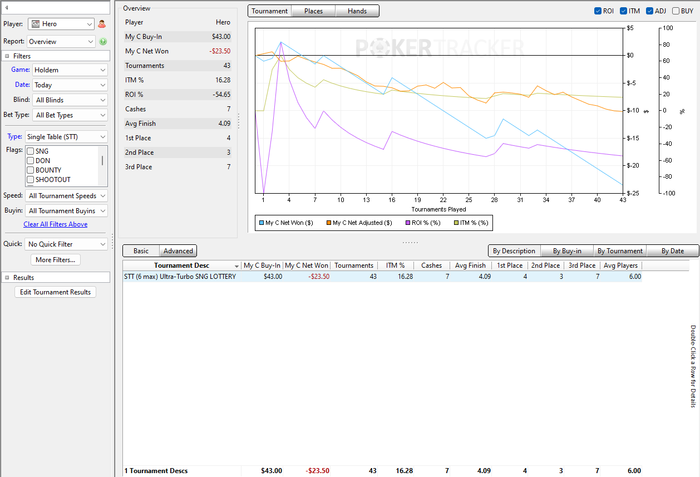
Task: Sort by Avg Players column header
Action: [621, 265]
